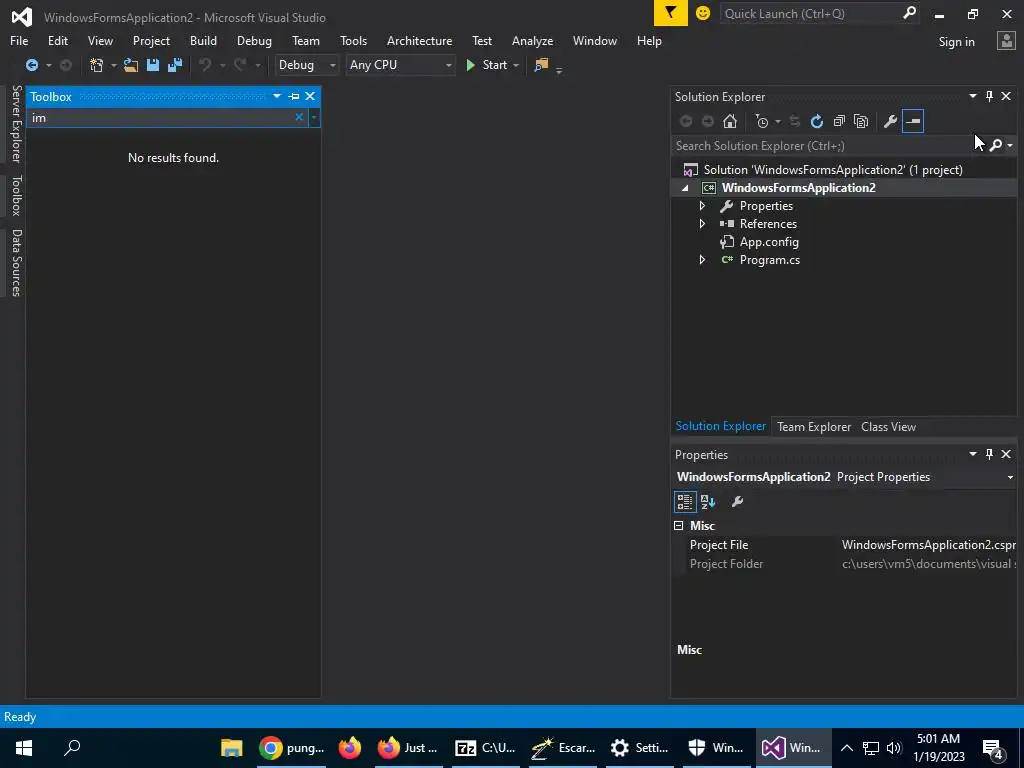This screenshot has height=768, width=1024.
Task: Open the Toolbox search options dropdown
Action: click(314, 118)
